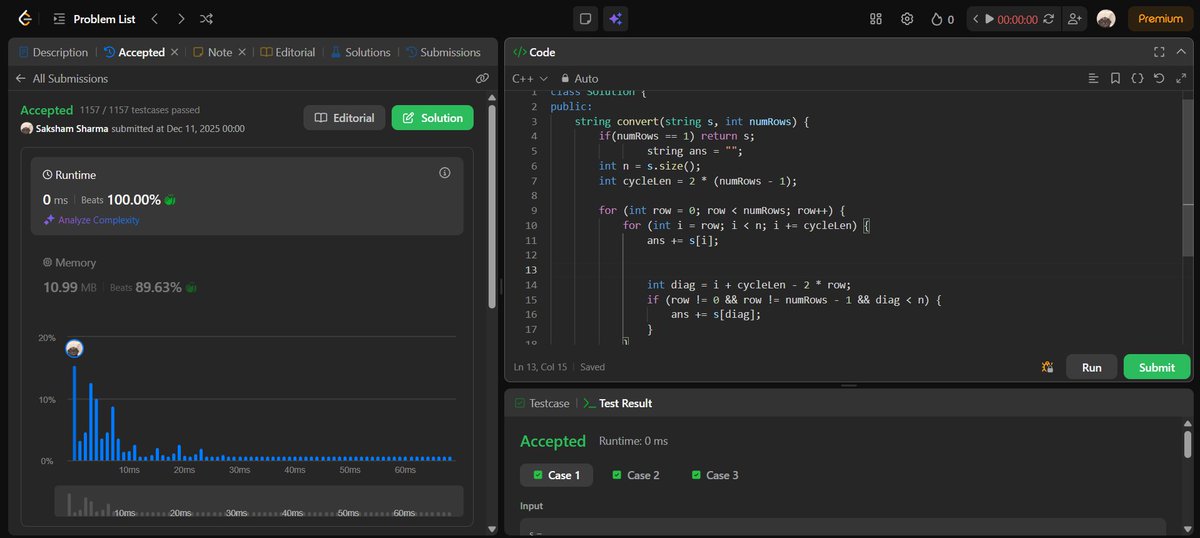The width and height of the screenshot is (1200, 538).
Task: Bookmark the code snippet icon
Action: pyautogui.click(x=1115, y=78)
